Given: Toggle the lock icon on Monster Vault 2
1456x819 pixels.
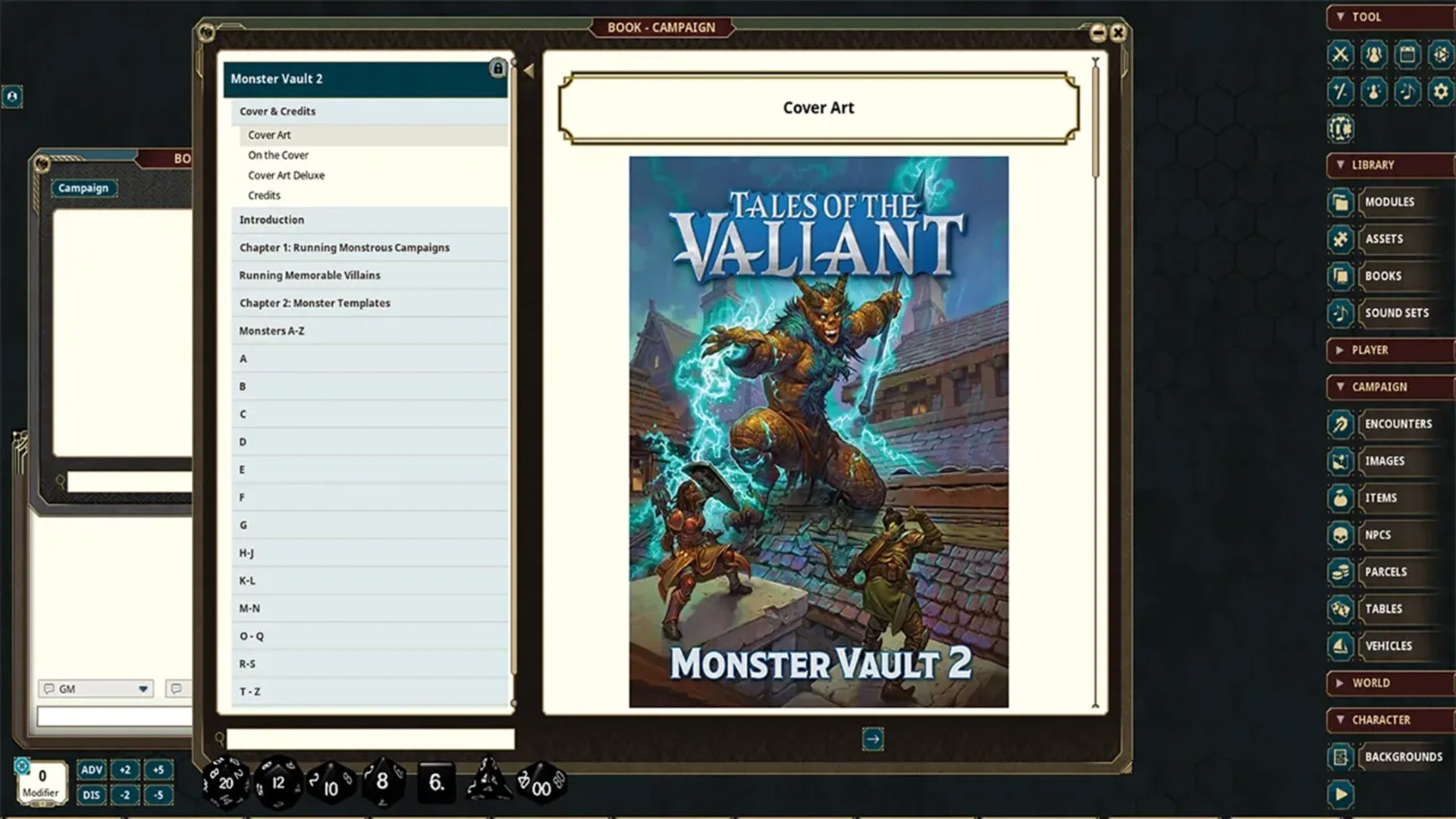Looking at the screenshot, I should click(x=497, y=69).
